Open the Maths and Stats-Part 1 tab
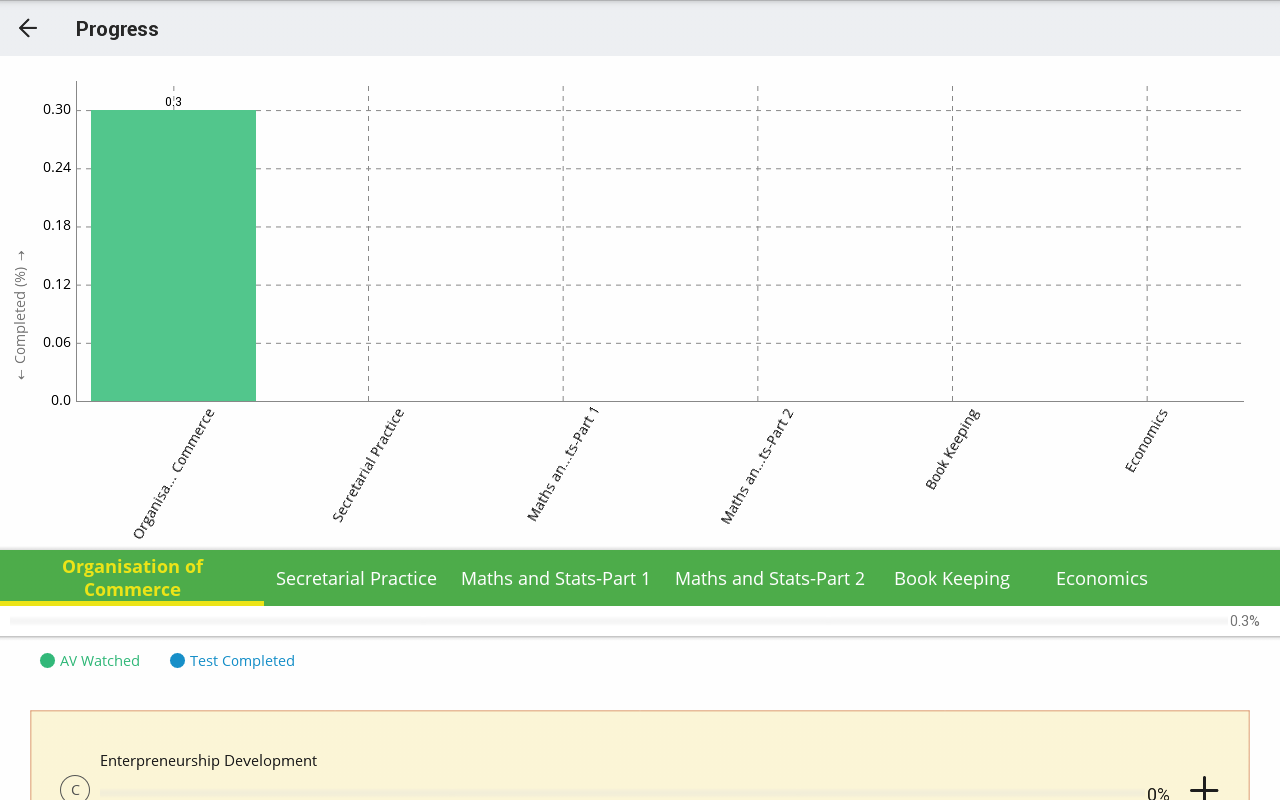 (x=555, y=578)
